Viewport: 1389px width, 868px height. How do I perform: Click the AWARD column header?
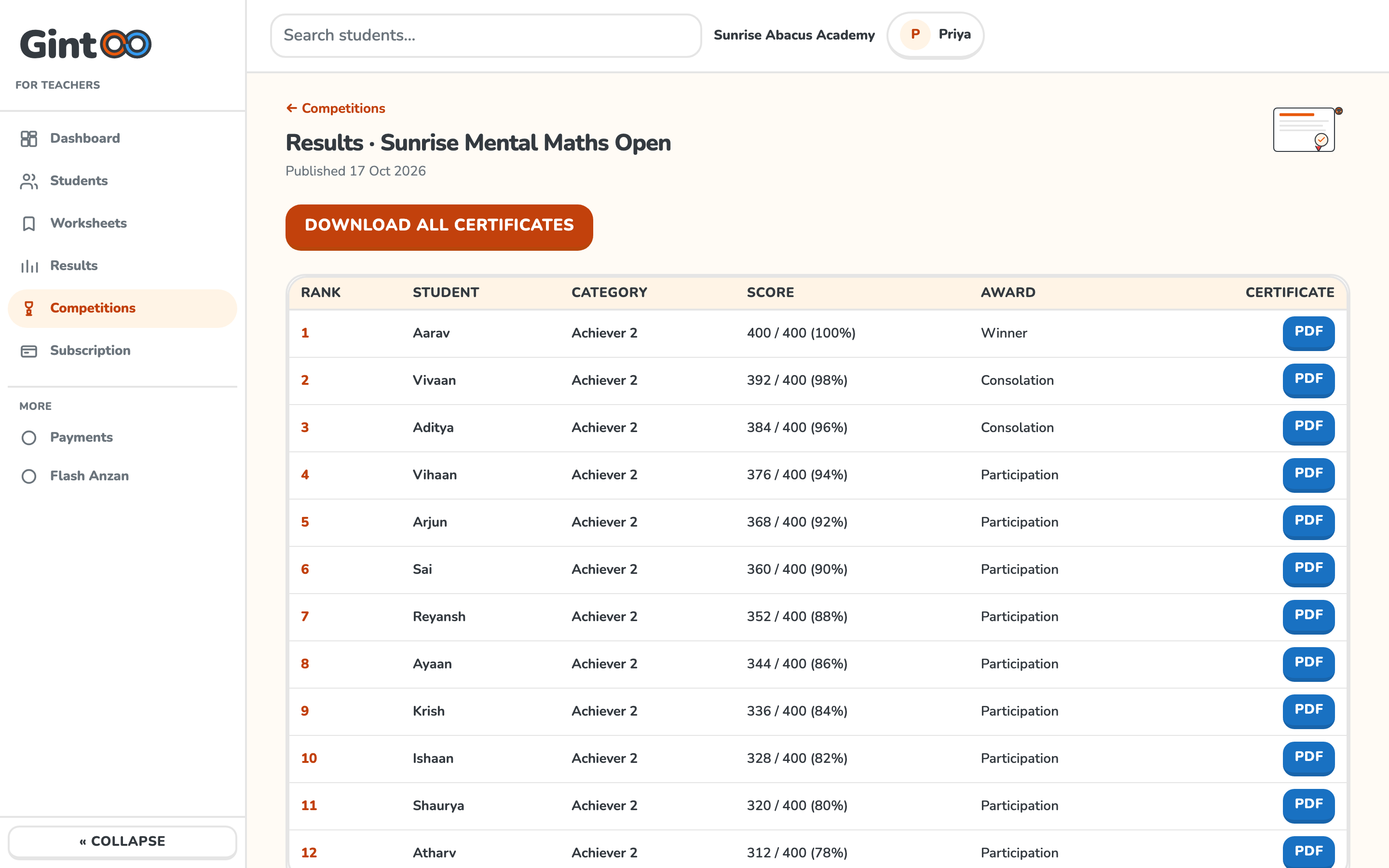click(x=1008, y=293)
